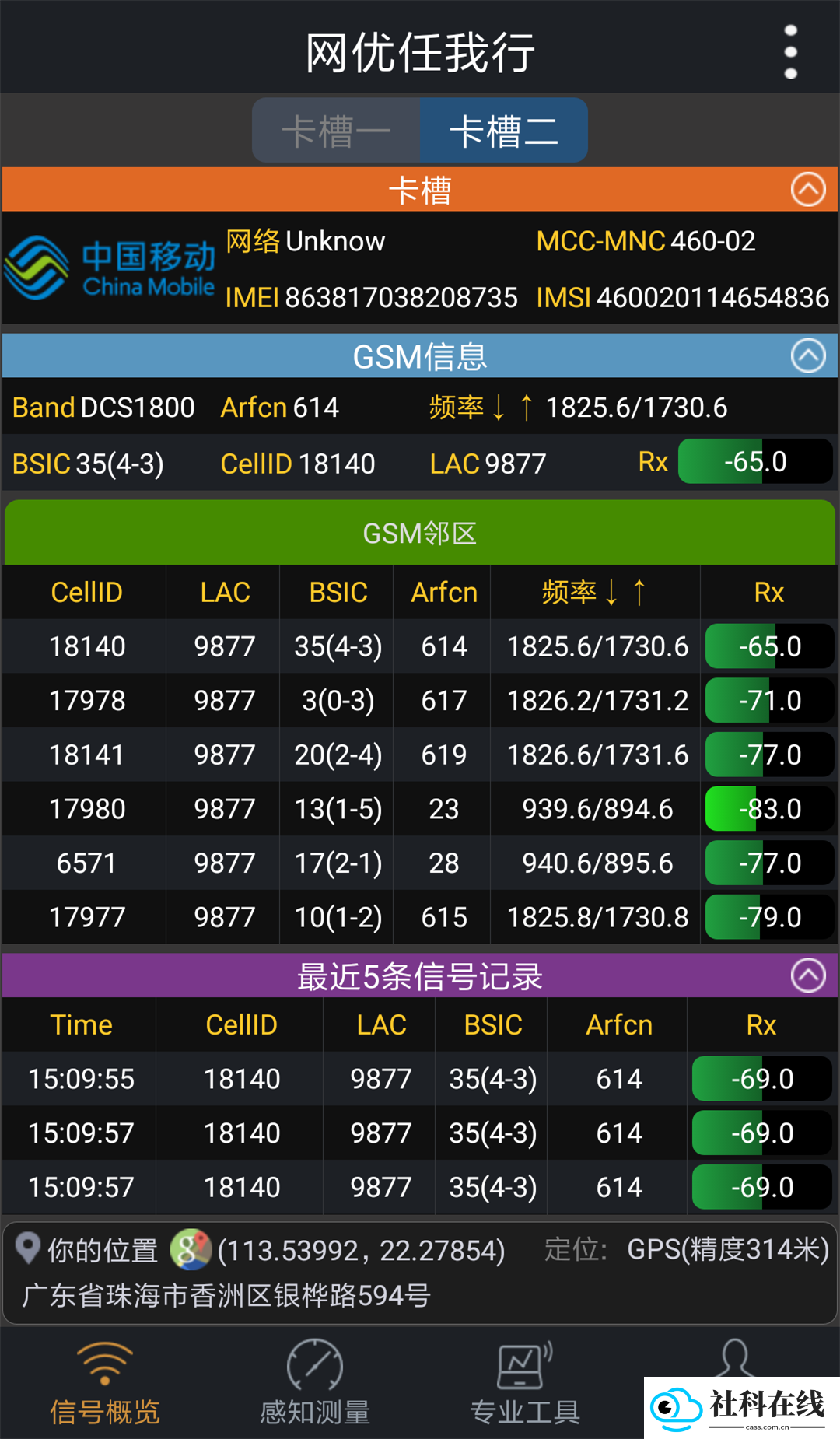
Task: Select neighbor row with CellID 17978
Action: click(x=420, y=701)
